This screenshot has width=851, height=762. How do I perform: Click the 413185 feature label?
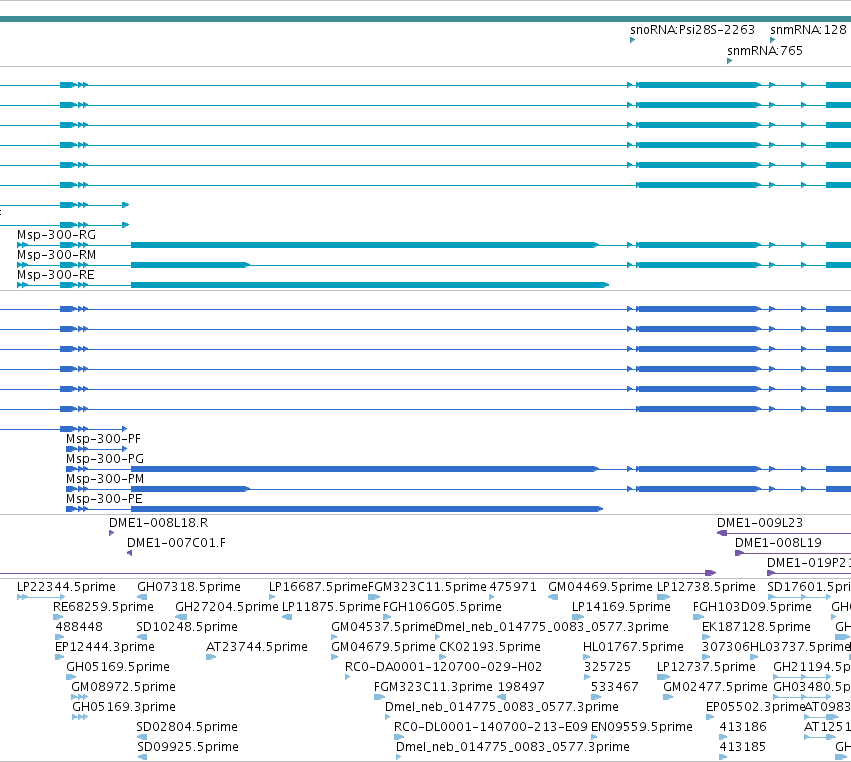[x=742, y=748]
